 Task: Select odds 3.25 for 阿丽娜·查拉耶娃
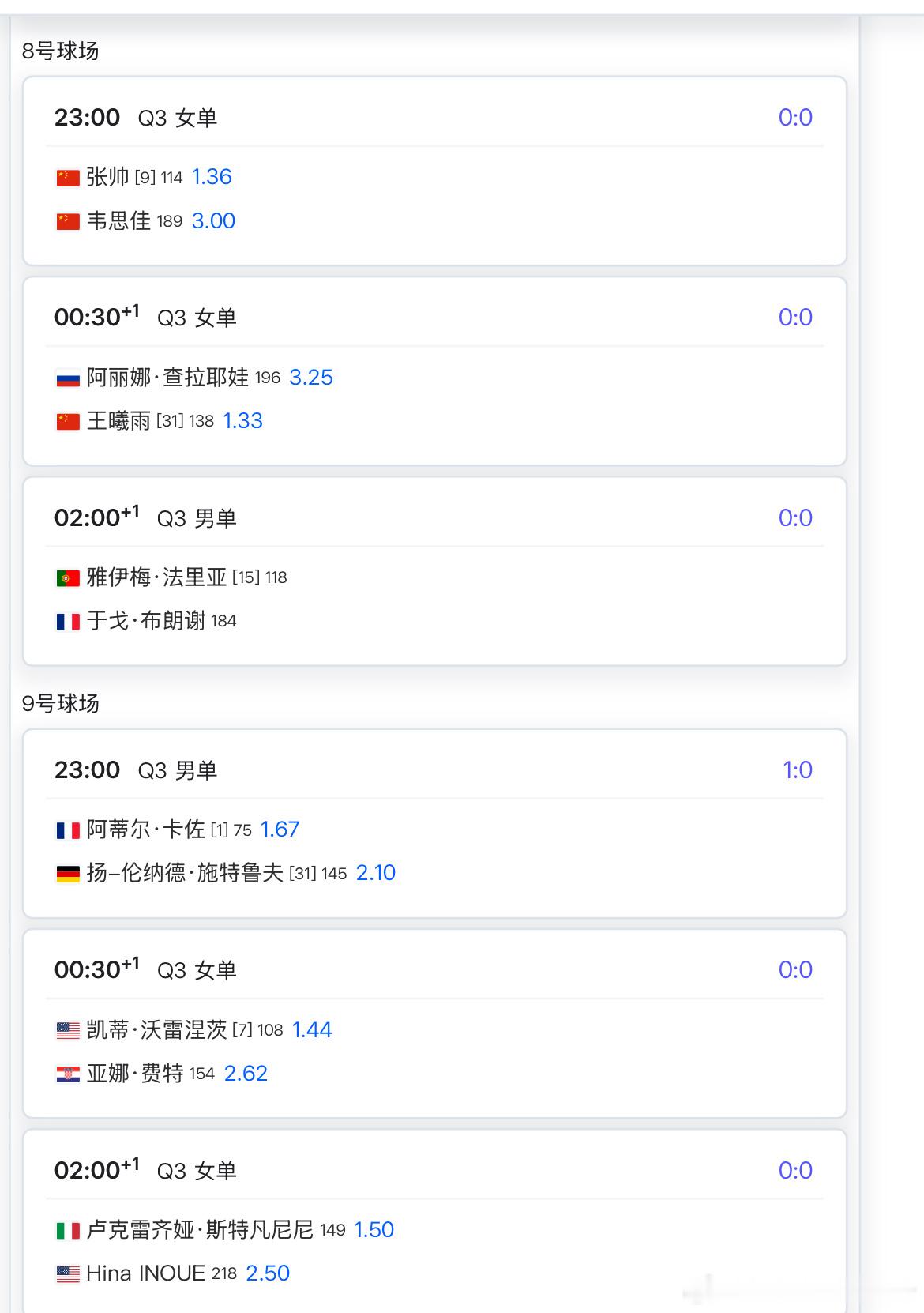(x=311, y=378)
